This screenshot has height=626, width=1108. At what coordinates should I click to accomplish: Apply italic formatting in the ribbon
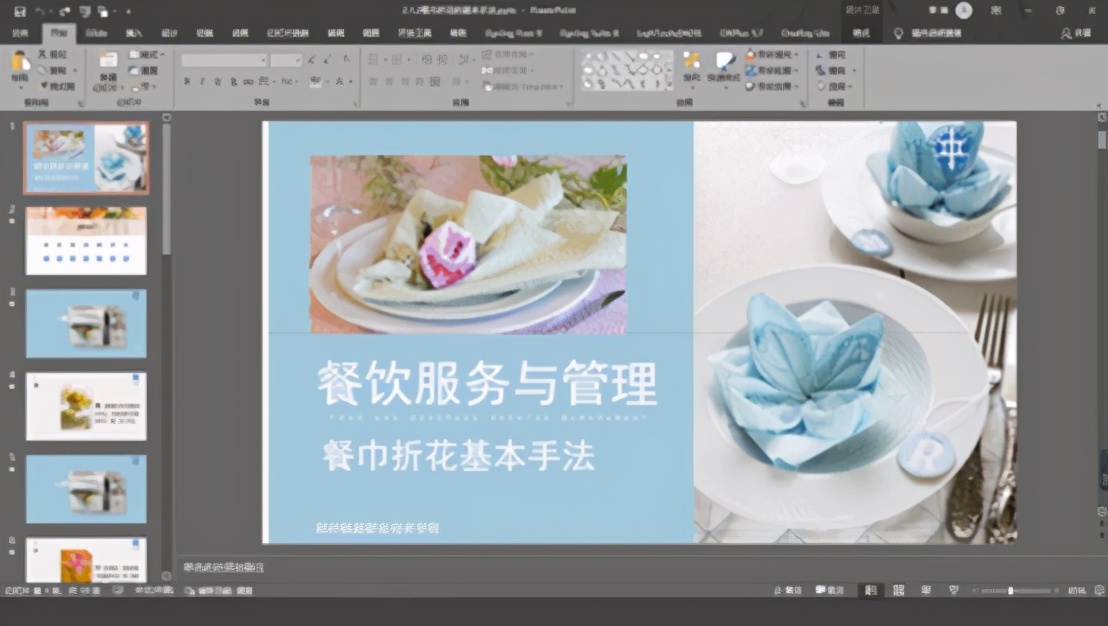[x=202, y=80]
